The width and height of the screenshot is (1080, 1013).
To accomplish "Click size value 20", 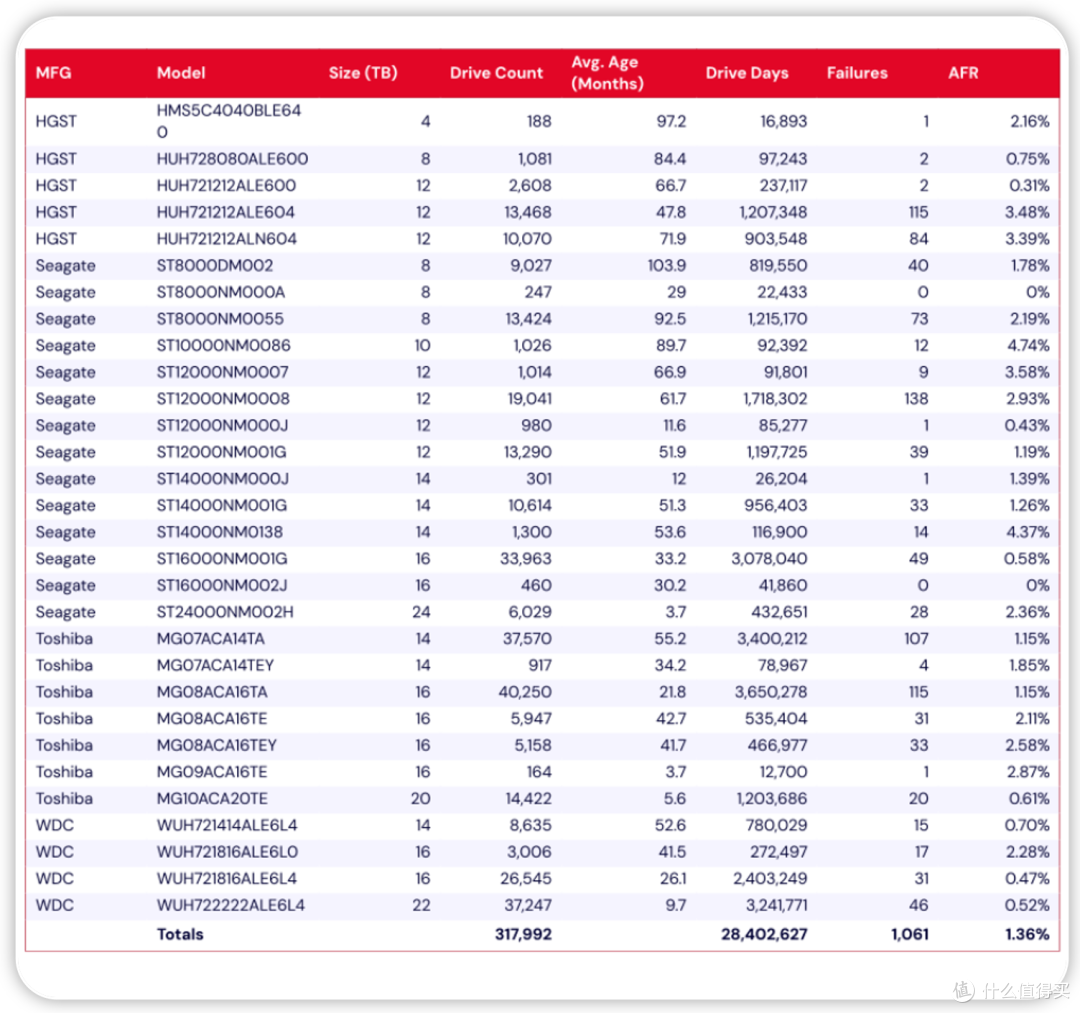I will (421, 799).
